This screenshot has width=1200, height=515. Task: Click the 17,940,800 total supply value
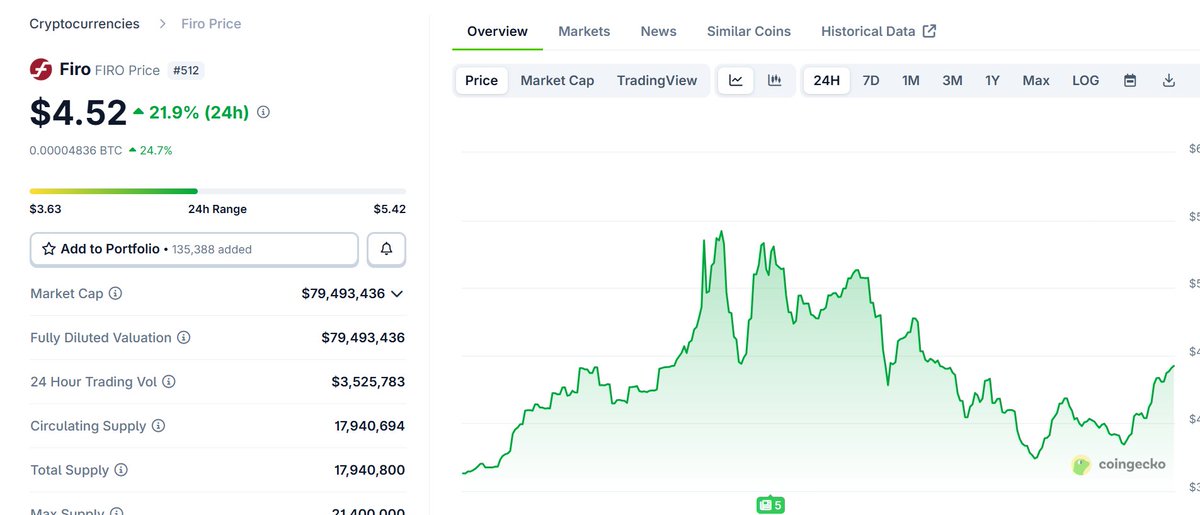click(370, 470)
